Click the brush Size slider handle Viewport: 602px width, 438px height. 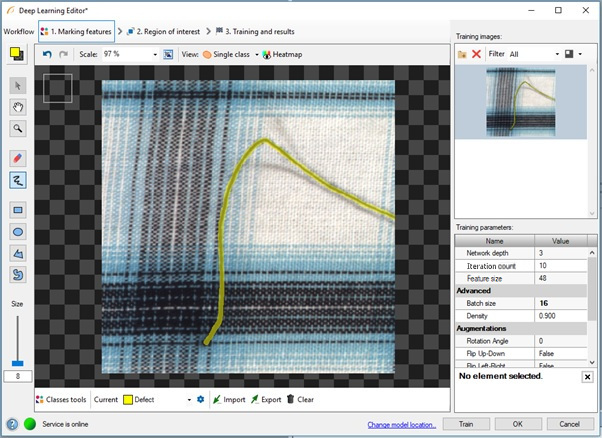(x=17, y=361)
